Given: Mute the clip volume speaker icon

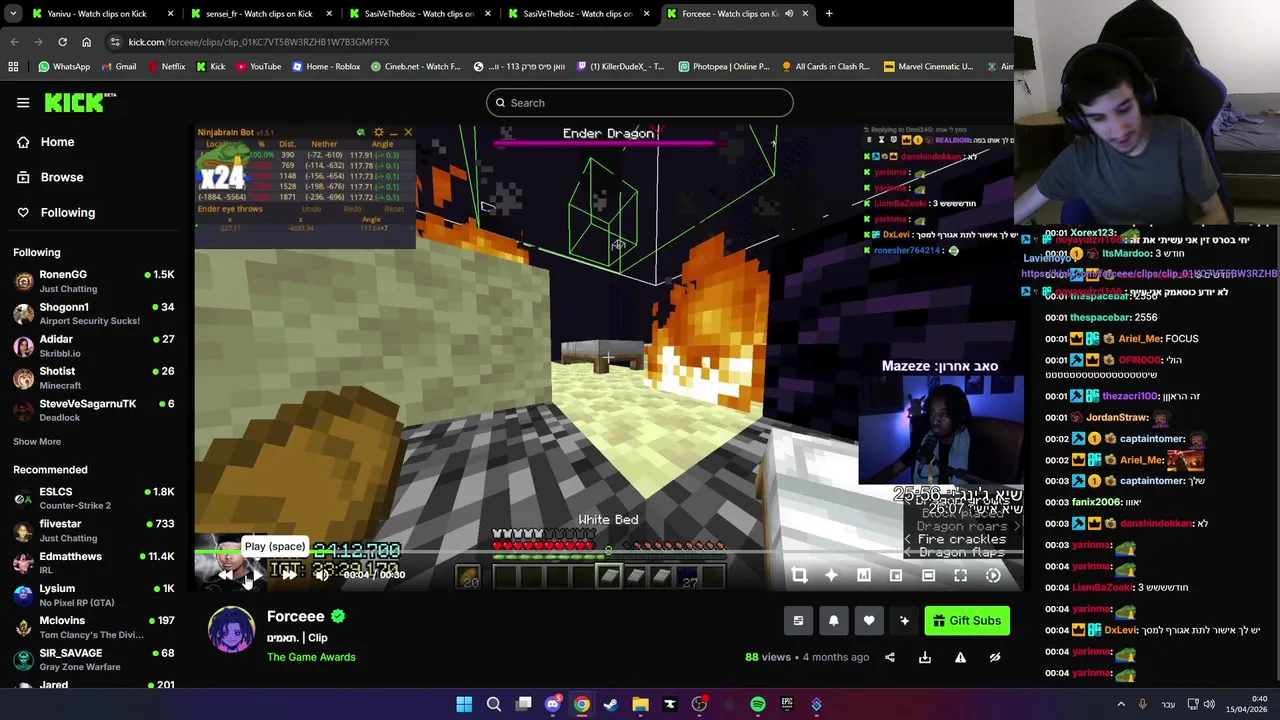Looking at the screenshot, I should tap(321, 575).
